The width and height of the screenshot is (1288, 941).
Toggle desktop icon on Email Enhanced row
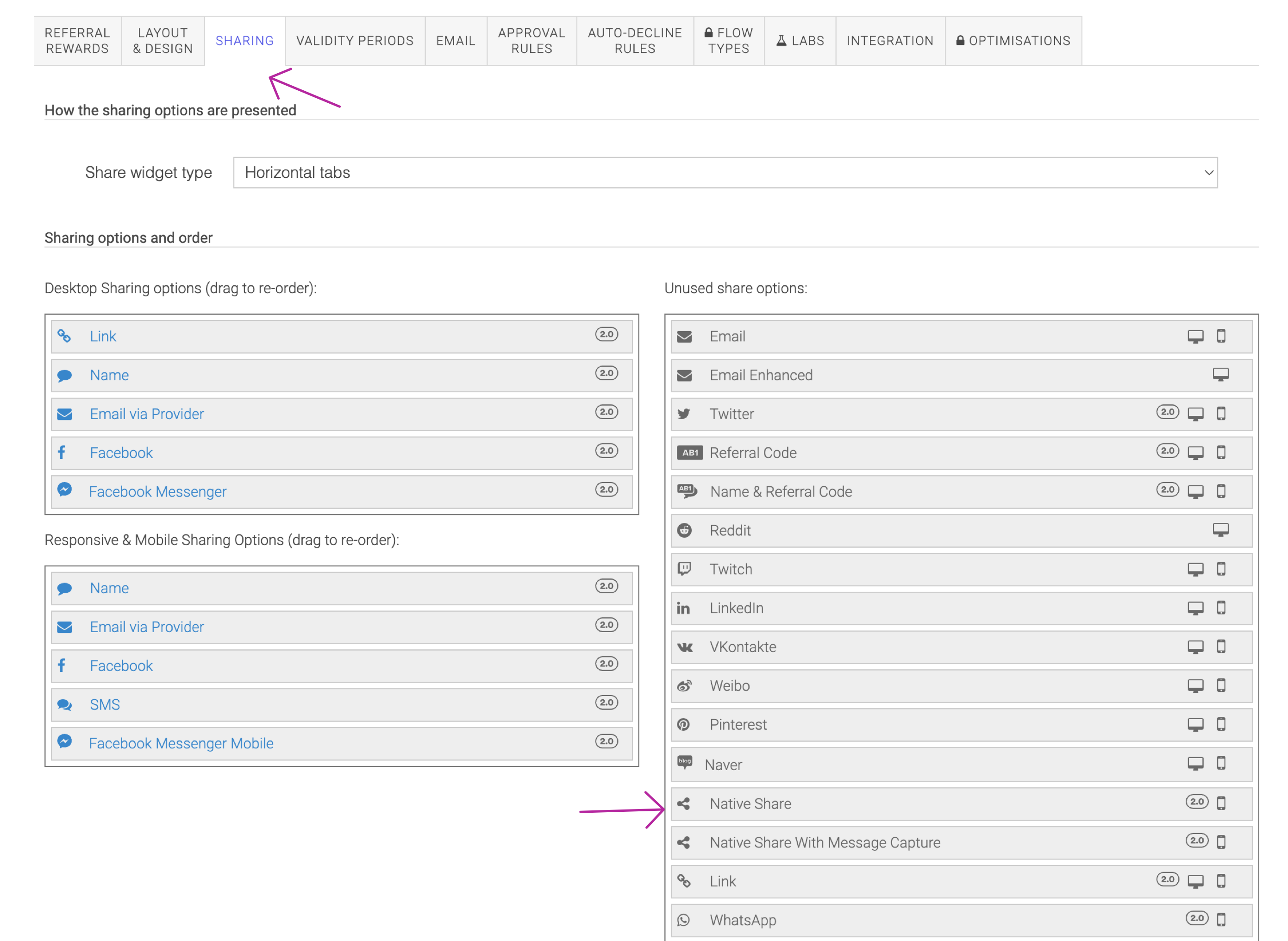point(1220,375)
